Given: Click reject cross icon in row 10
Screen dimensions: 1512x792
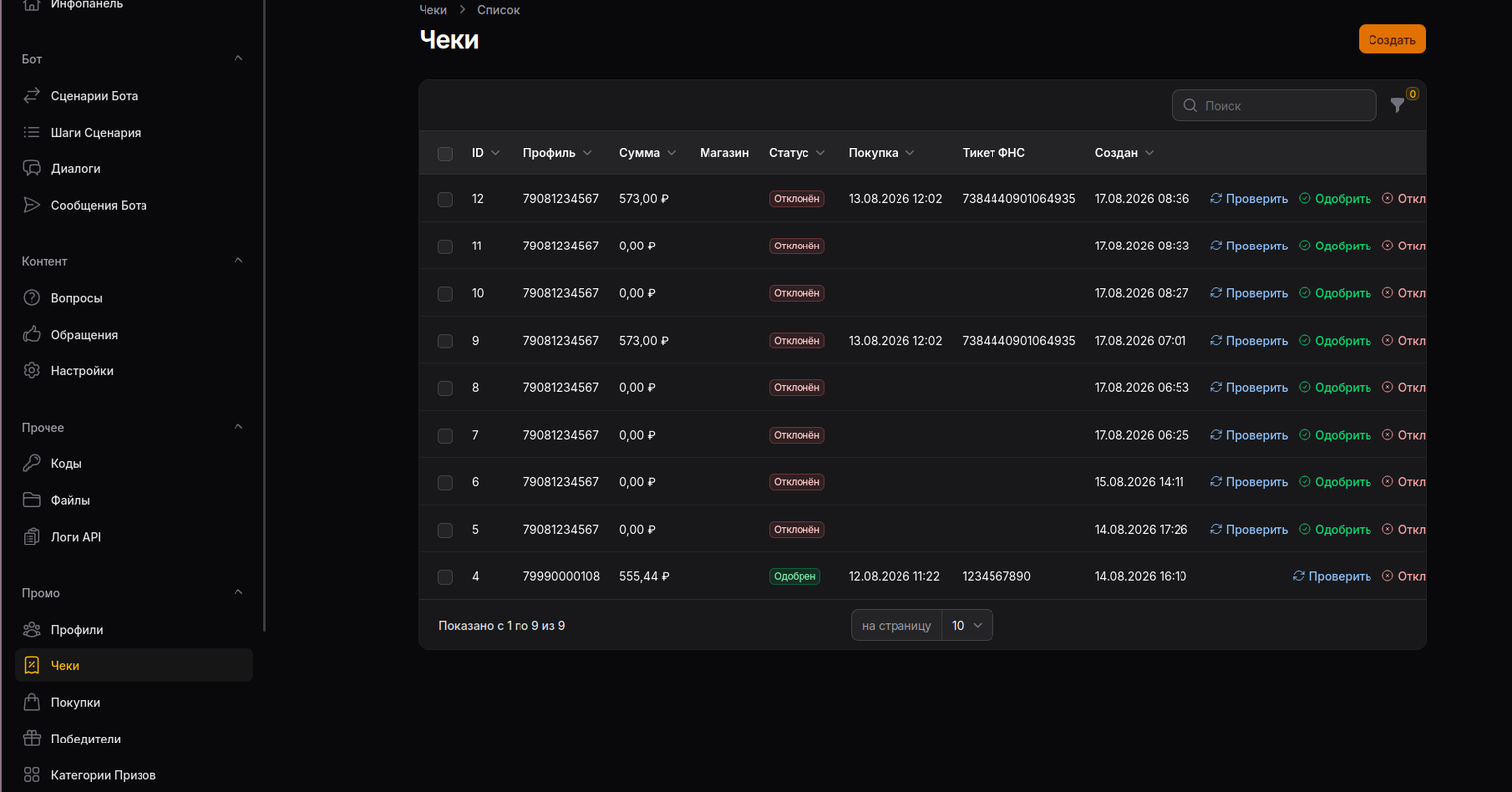Looking at the screenshot, I should (x=1387, y=293).
